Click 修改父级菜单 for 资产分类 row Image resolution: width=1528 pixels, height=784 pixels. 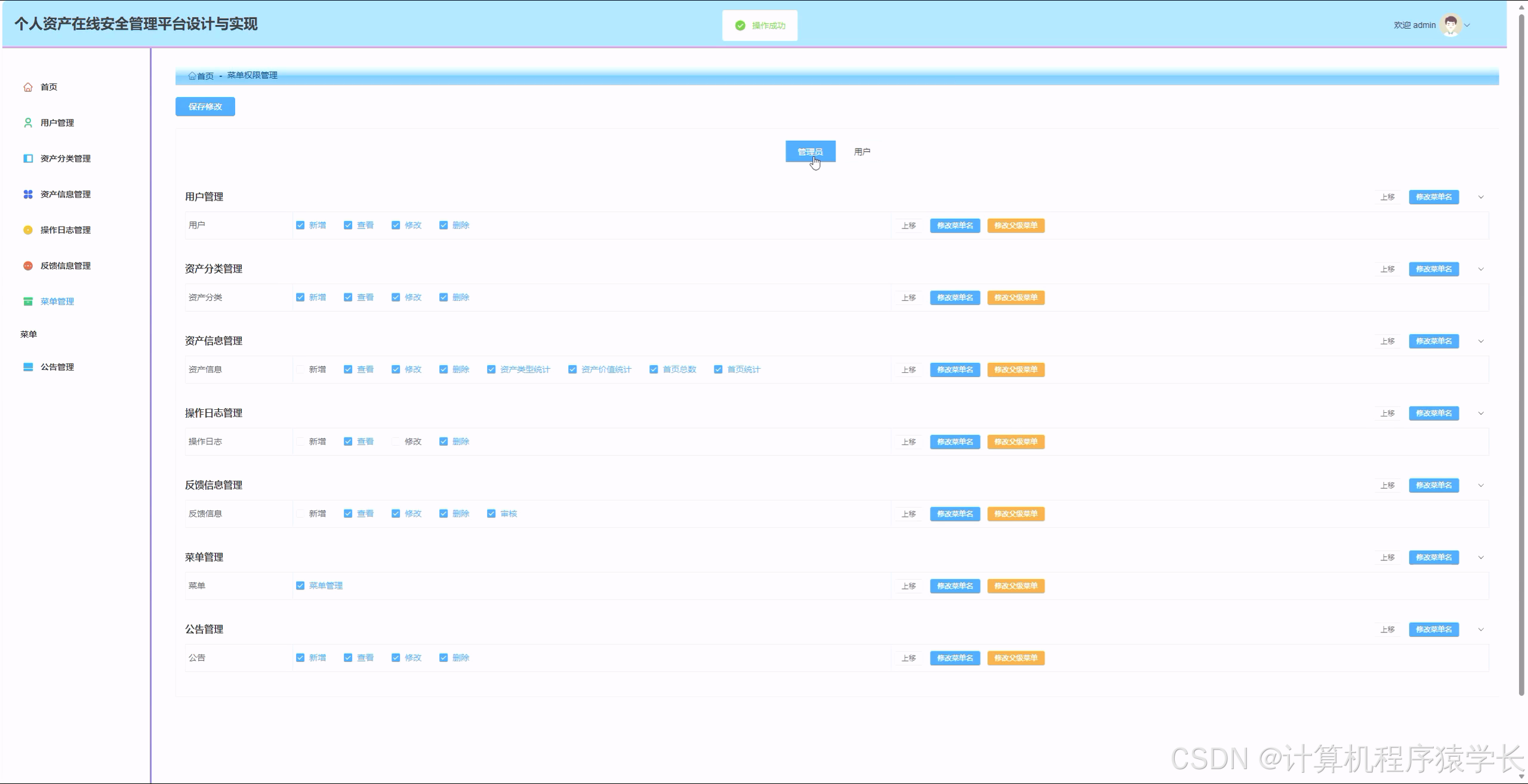(x=1015, y=298)
